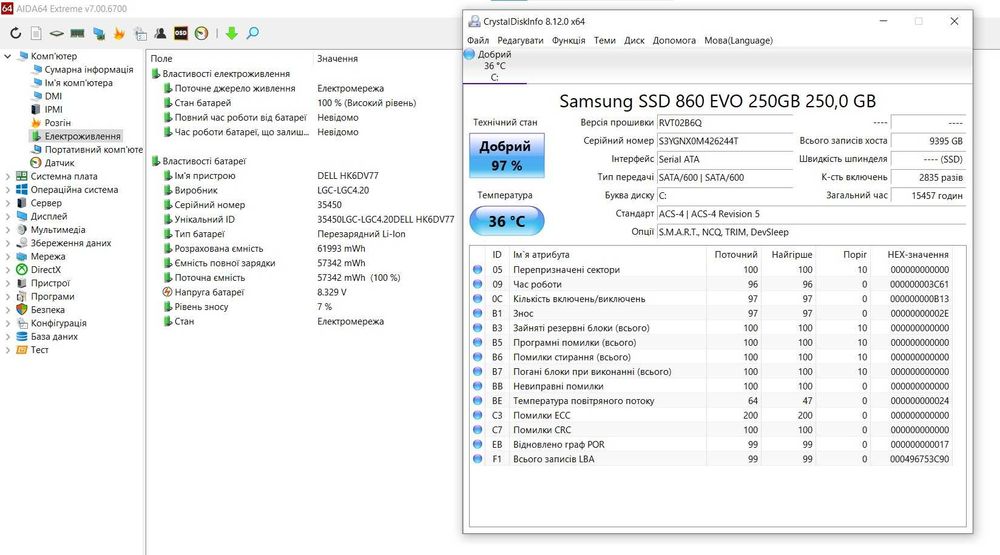The image size is (1000, 555).
Task: Launch System Stability Test flame icon
Action: [x=119, y=33]
